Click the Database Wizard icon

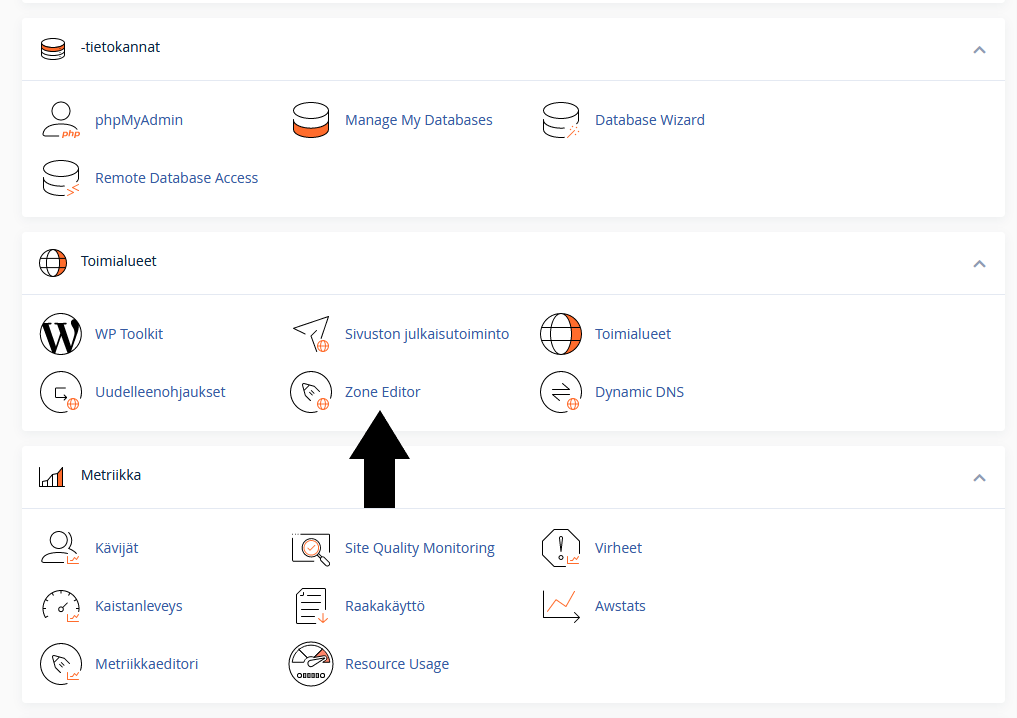click(560, 120)
